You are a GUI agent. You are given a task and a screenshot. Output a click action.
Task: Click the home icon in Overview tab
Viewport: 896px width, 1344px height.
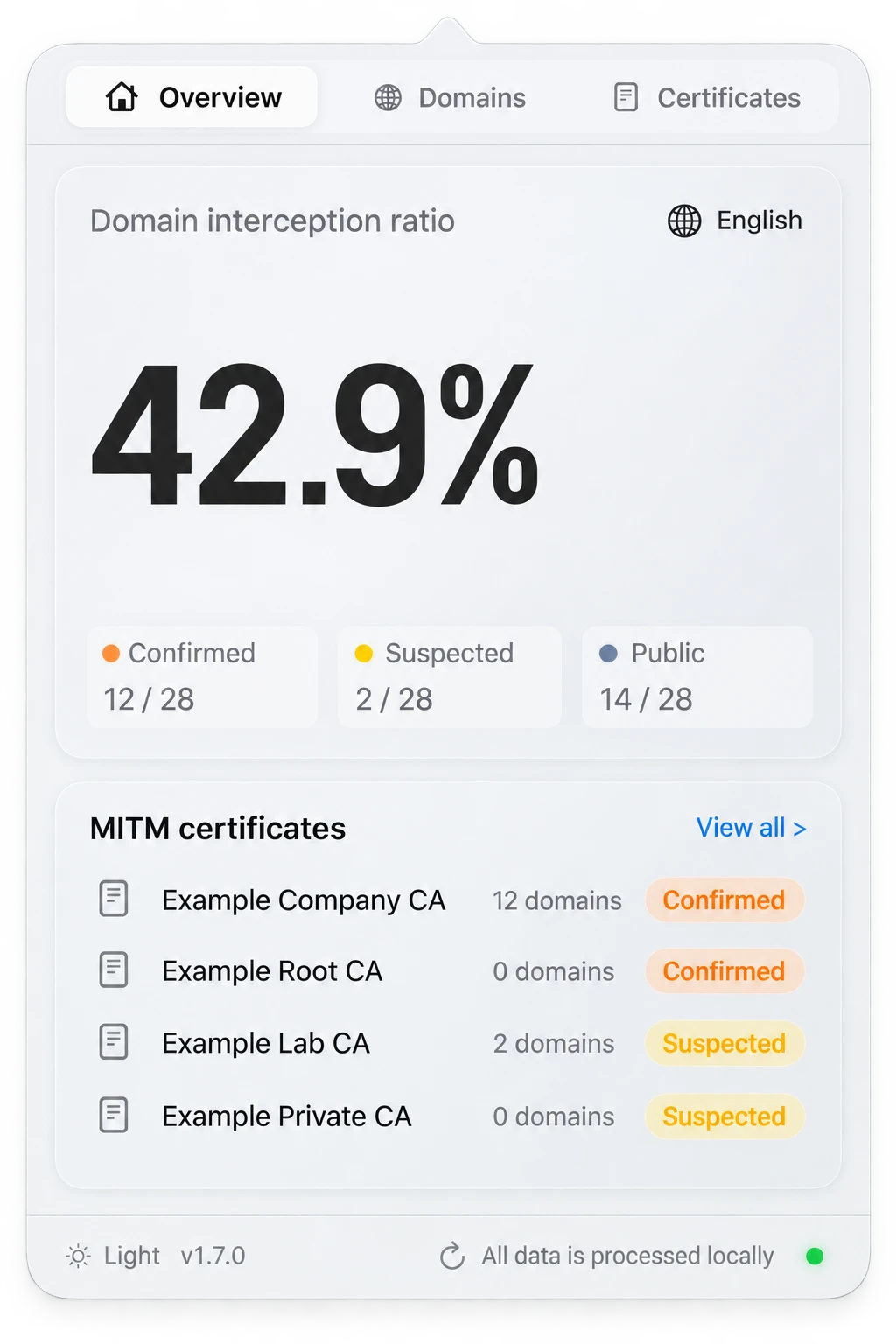coord(122,97)
